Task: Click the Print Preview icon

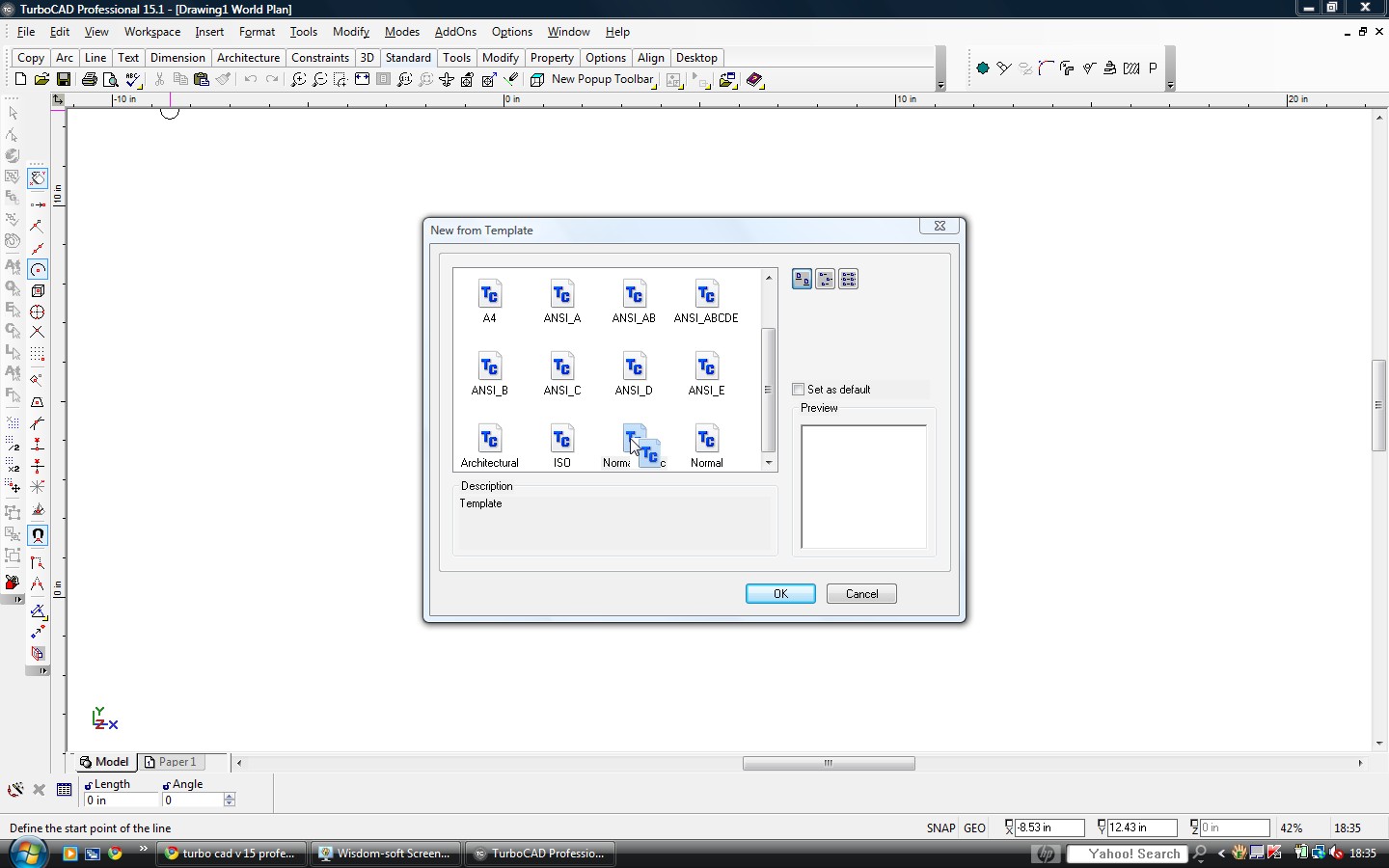Action: pyautogui.click(x=111, y=80)
